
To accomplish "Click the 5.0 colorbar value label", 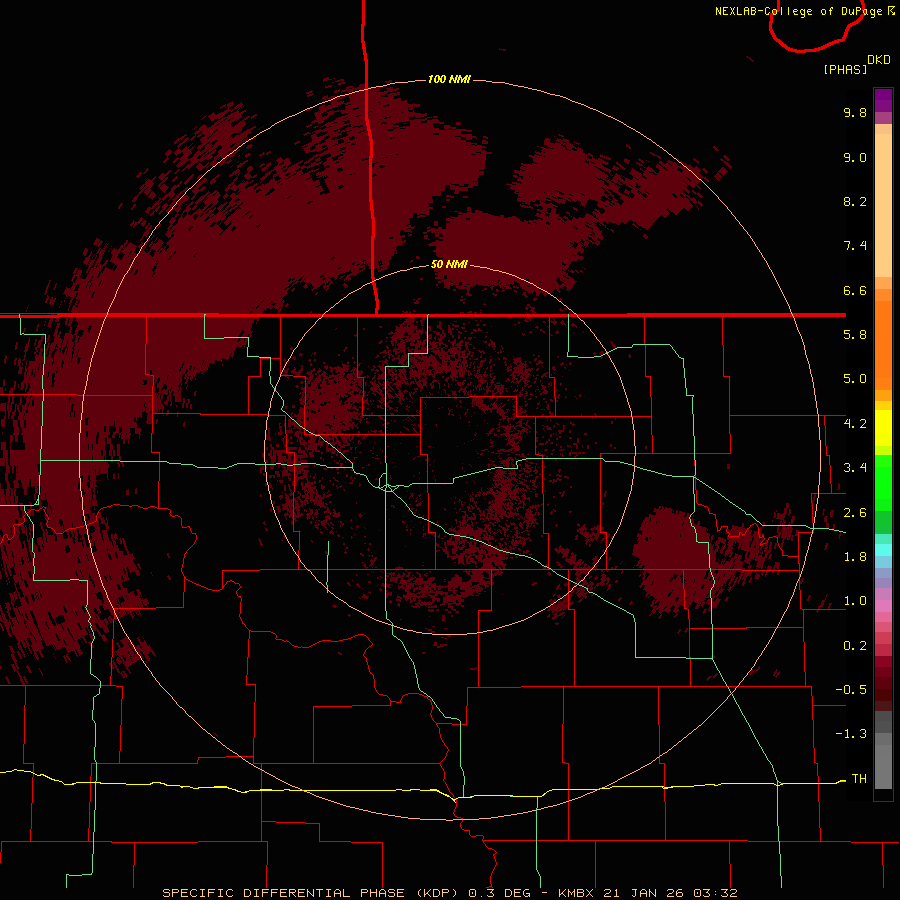I will tap(855, 379).
